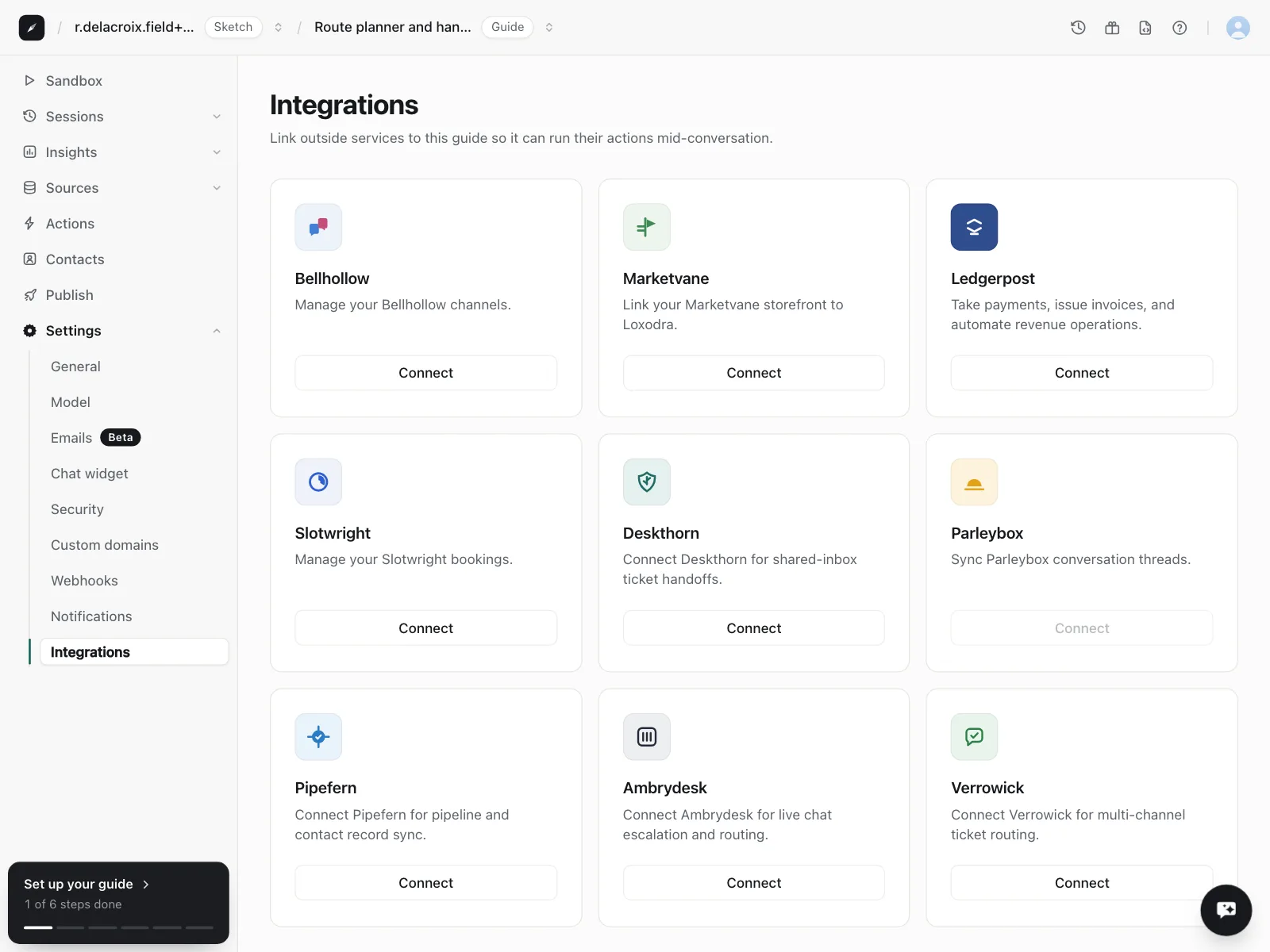The height and width of the screenshot is (952, 1270).
Task: Expand the Insights section chevron
Action: click(217, 152)
